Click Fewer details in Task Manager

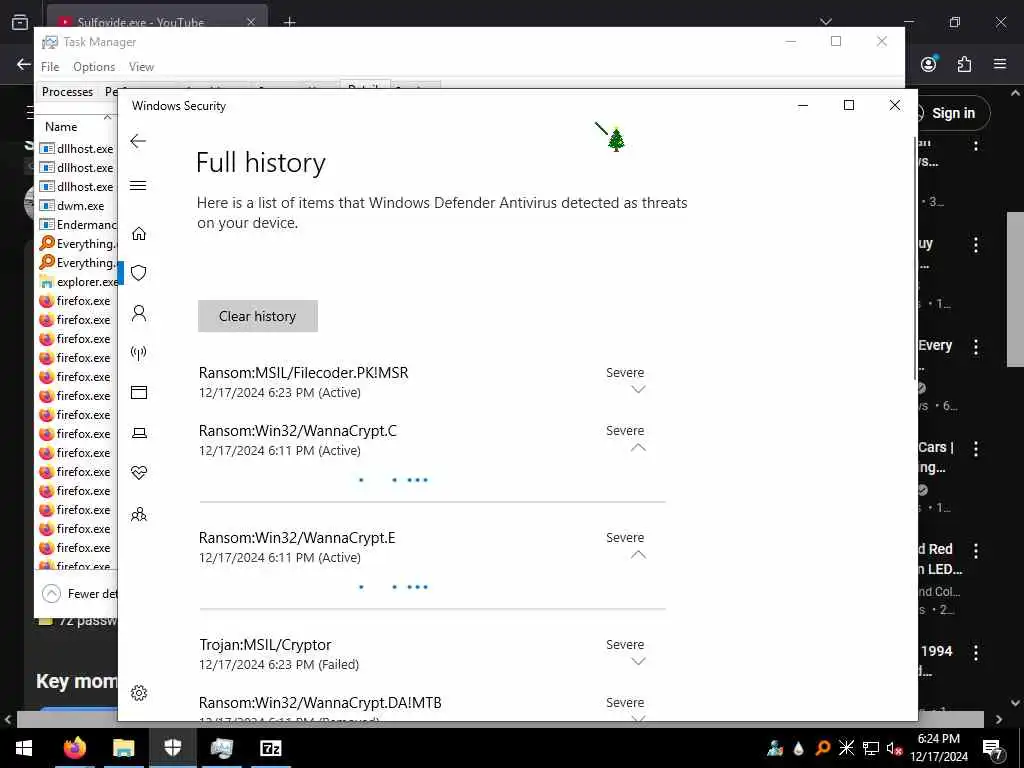click(x=80, y=594)
